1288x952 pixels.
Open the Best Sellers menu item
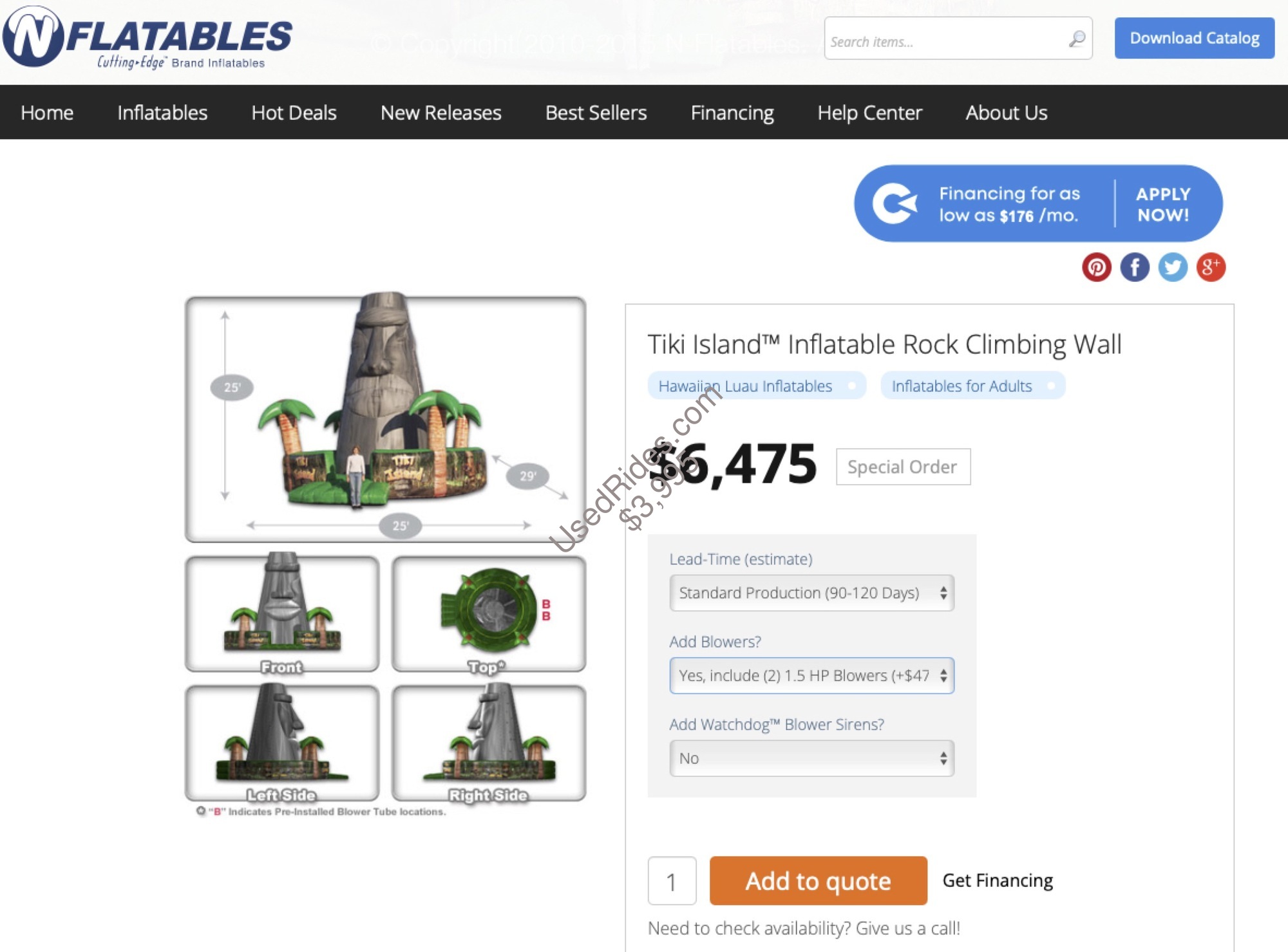596,113
